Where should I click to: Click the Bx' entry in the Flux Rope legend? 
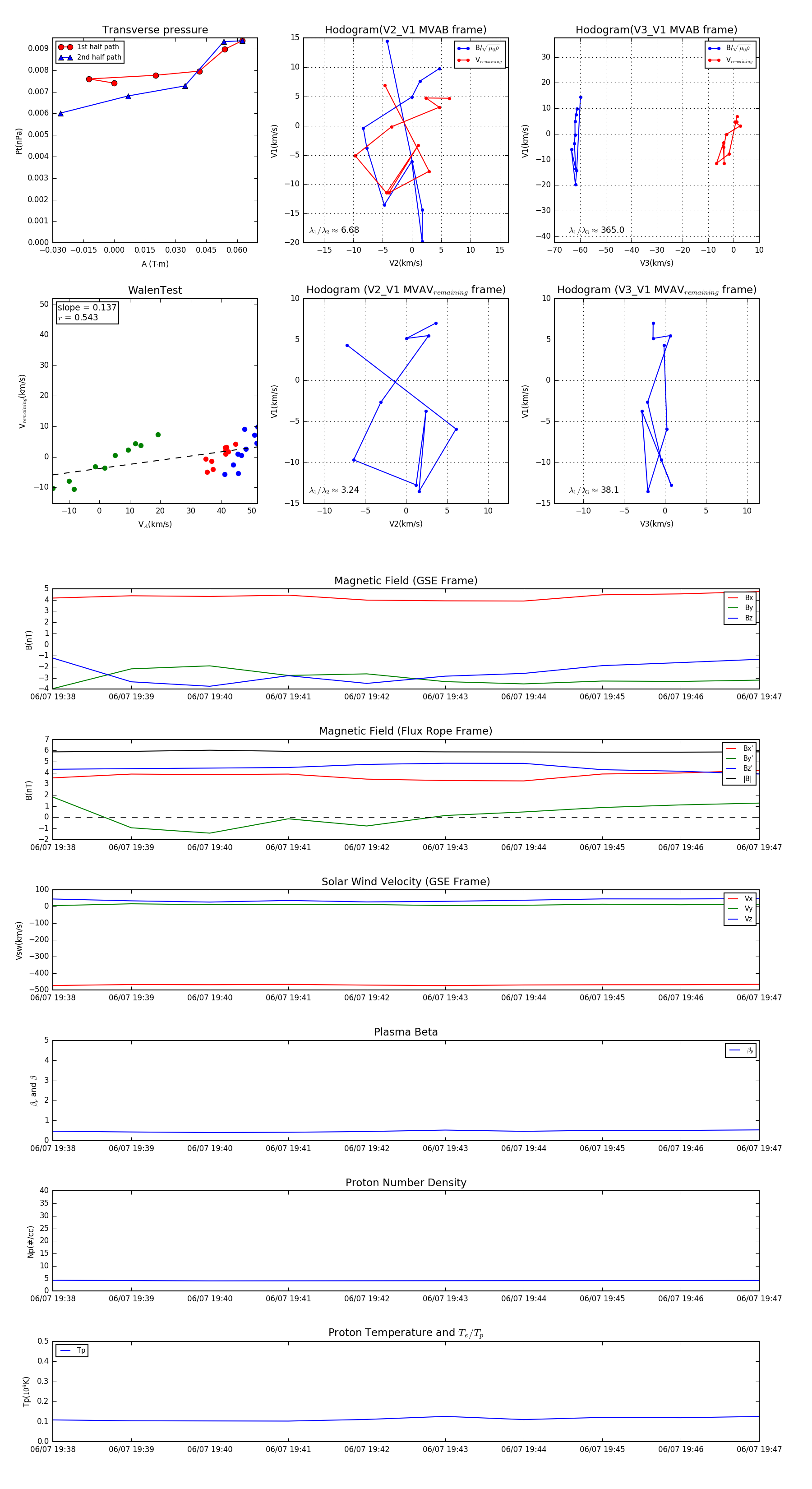739,749
